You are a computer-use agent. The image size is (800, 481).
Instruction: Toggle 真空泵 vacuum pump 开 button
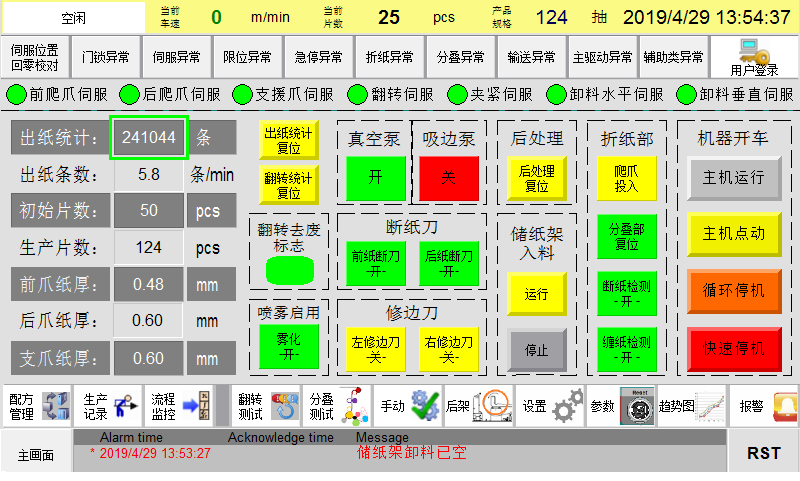point(375,177)
